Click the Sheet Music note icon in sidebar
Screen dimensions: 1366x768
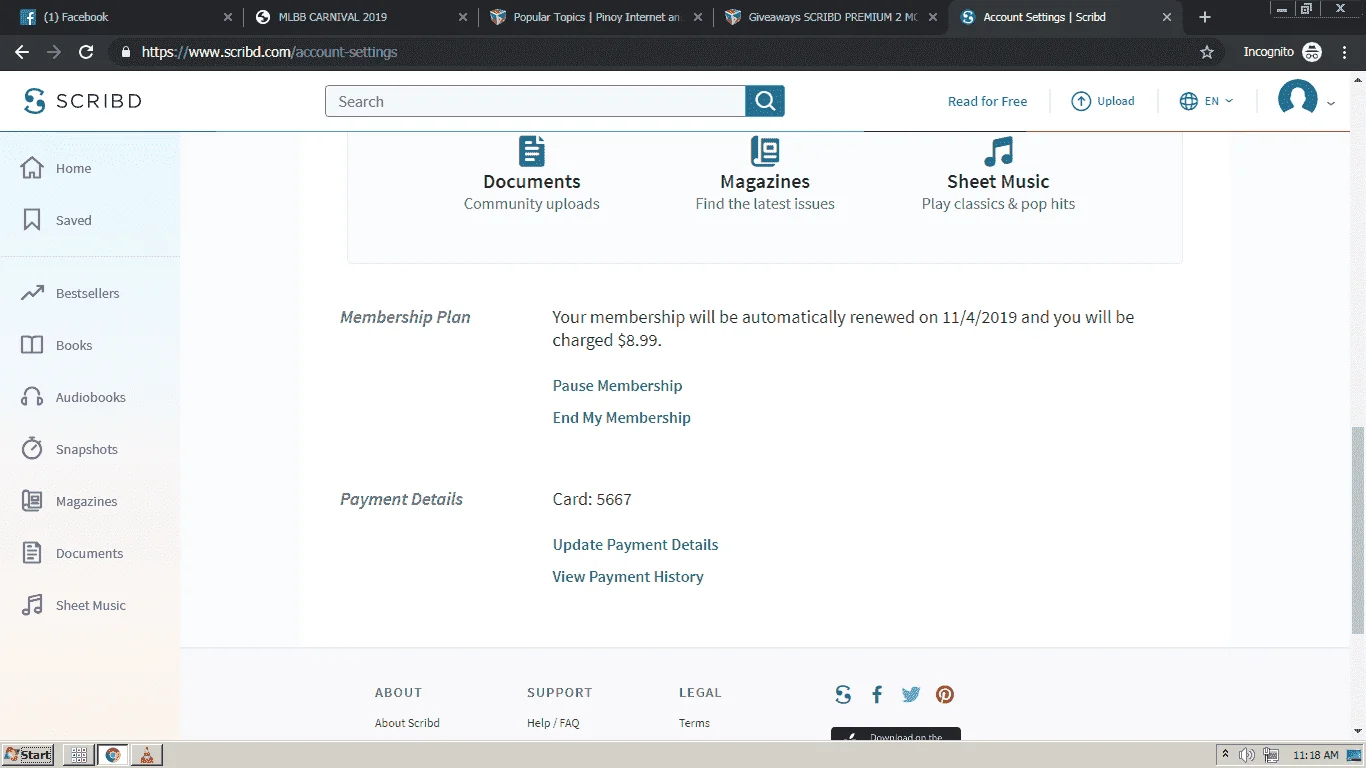pyautogui.click(x=32, y=605)
